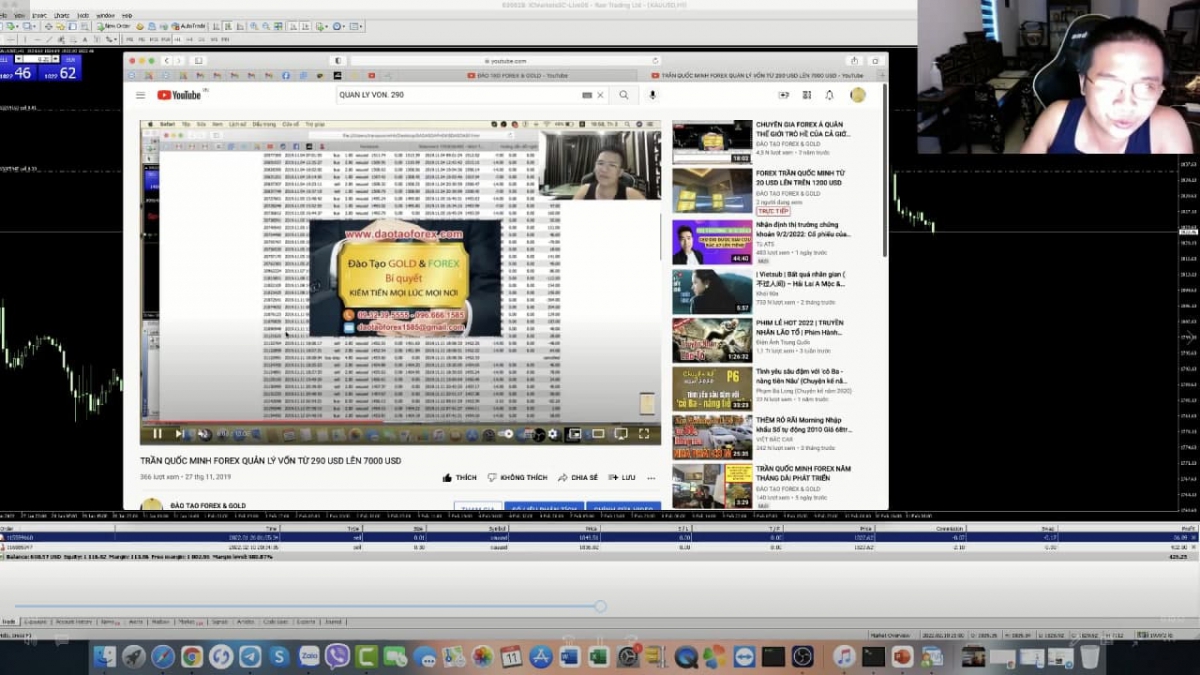Open Finder from the Dock
1200x675 pixels.
tap(105, 656)
